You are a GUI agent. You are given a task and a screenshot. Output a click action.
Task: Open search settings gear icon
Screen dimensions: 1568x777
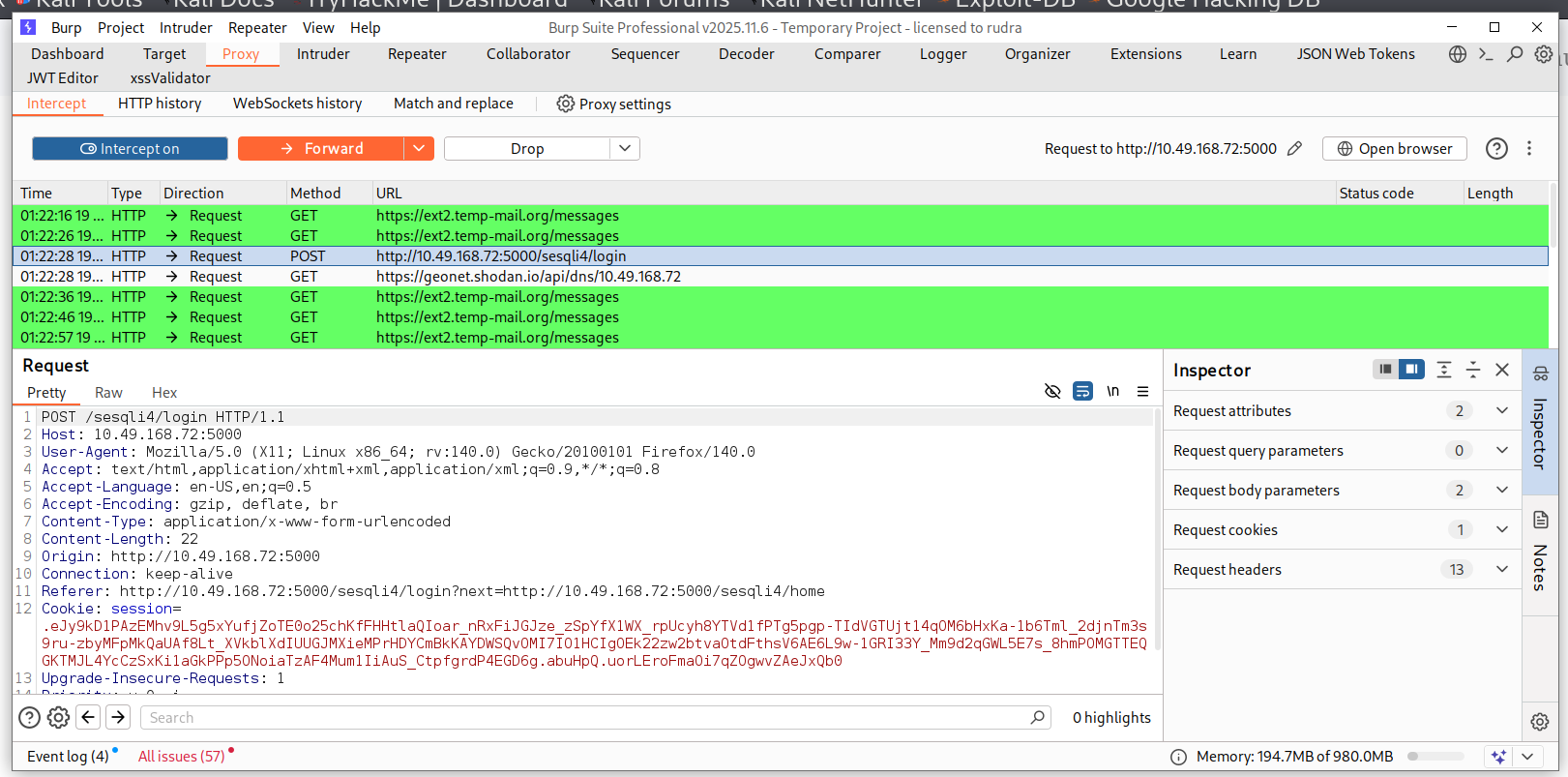tap(59, 717)
